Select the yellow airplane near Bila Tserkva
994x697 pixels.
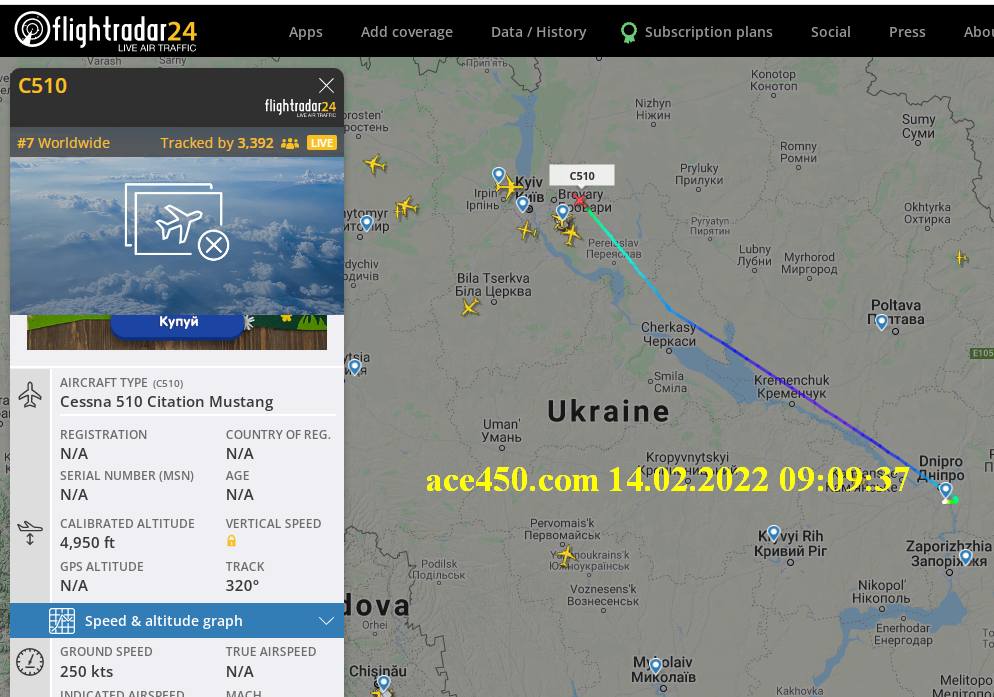470,308
